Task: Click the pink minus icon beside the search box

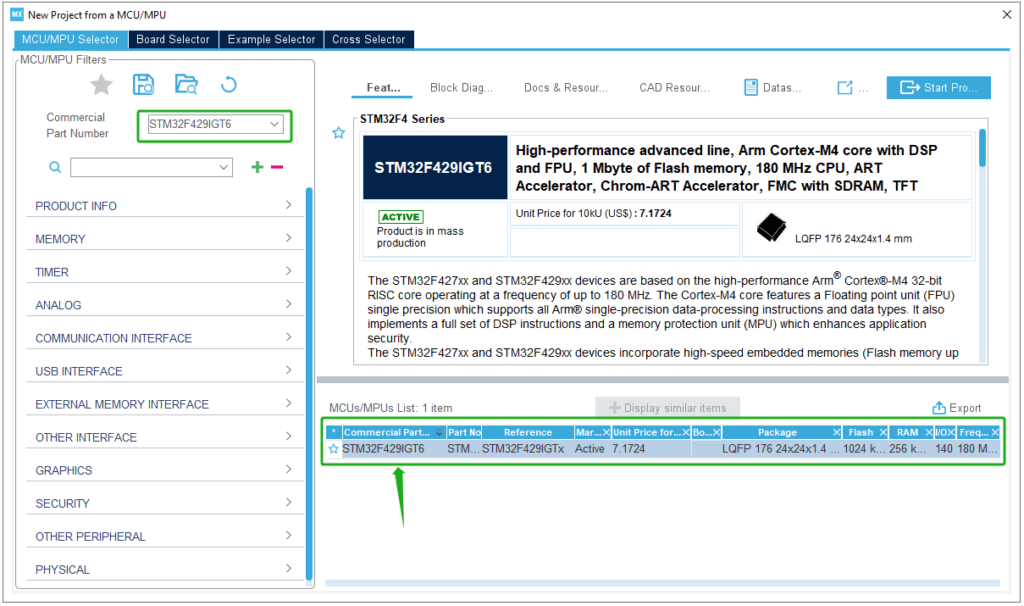Action: tap(277, 167)
